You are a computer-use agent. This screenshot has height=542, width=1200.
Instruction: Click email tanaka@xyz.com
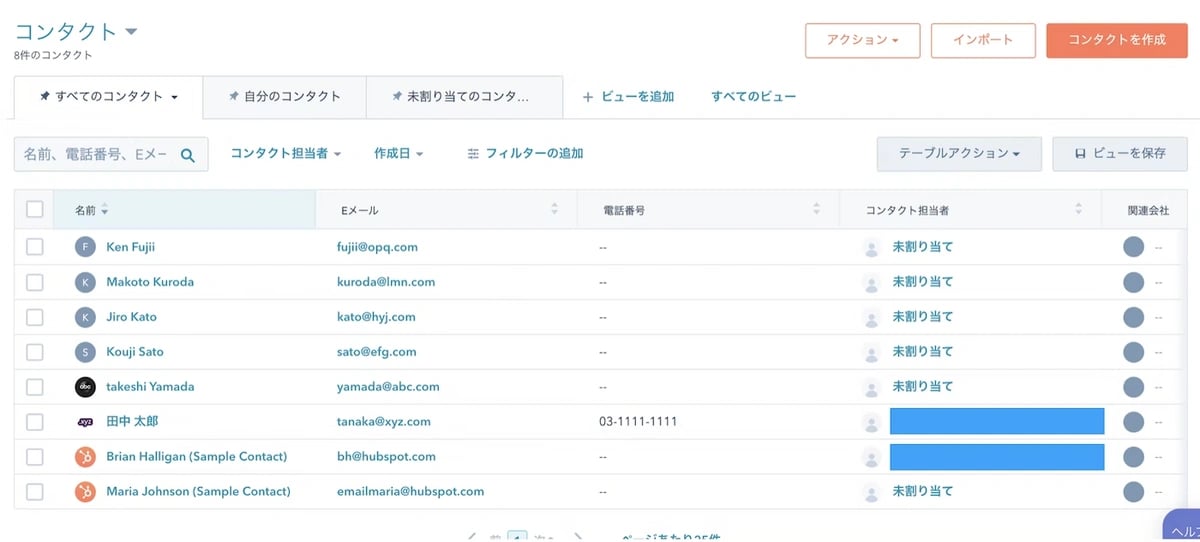click(x=384, y=422)
